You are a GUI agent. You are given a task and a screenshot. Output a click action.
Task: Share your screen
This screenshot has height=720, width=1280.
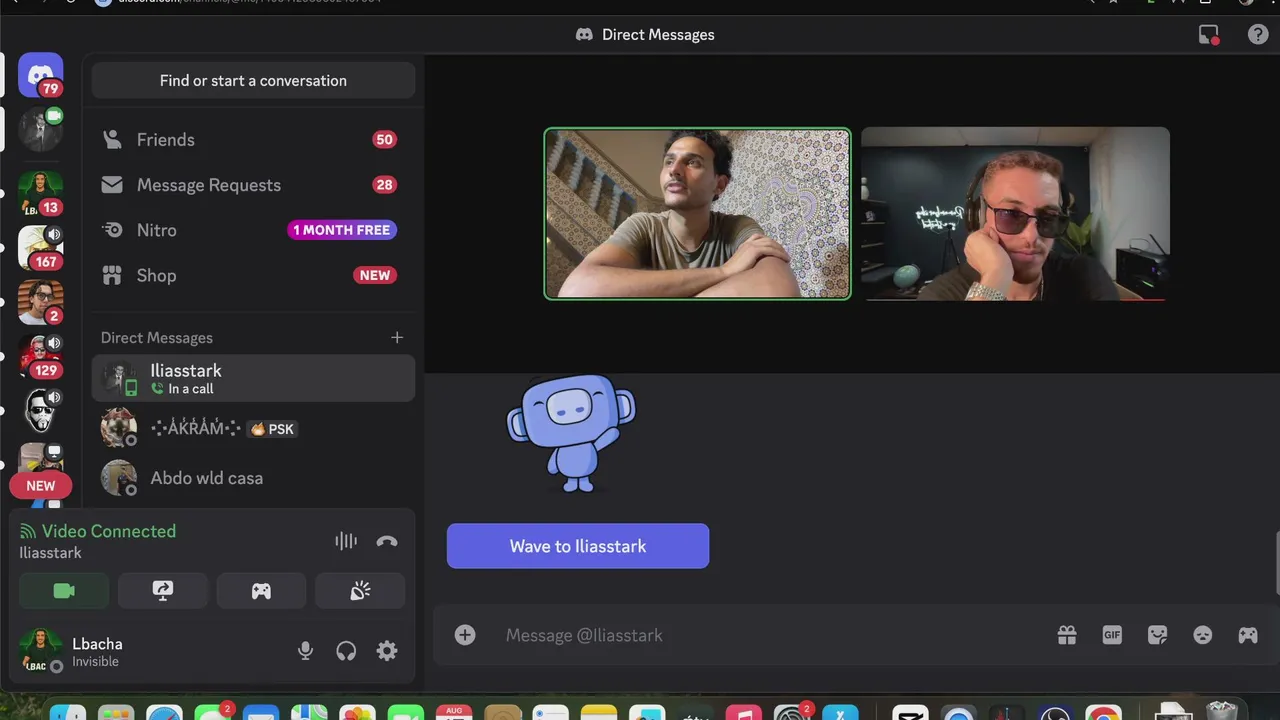[x=163, y=591]
